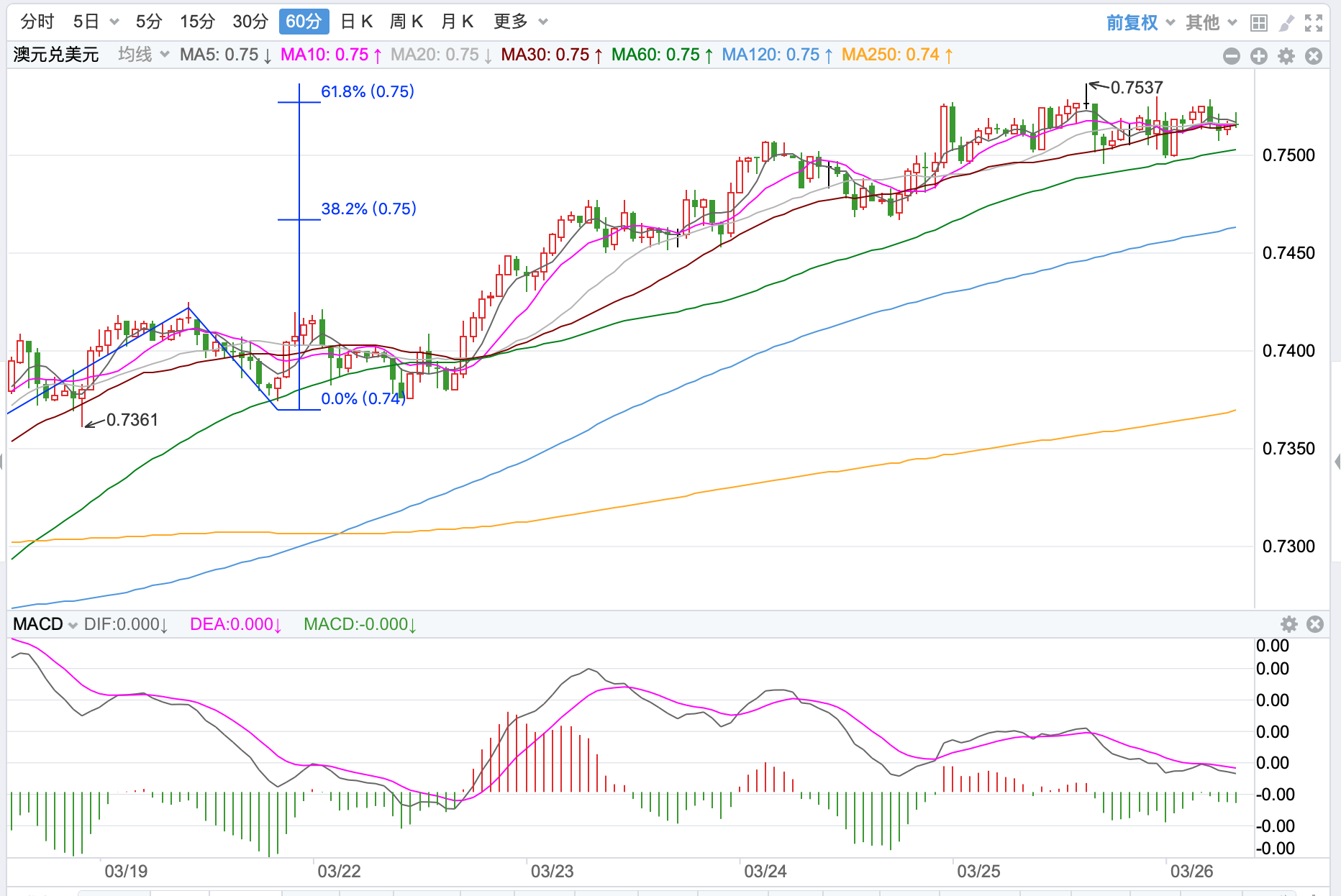Click the 0.7350 price axis label
The image size is (1341, 896).
[x=1288, y=449]
